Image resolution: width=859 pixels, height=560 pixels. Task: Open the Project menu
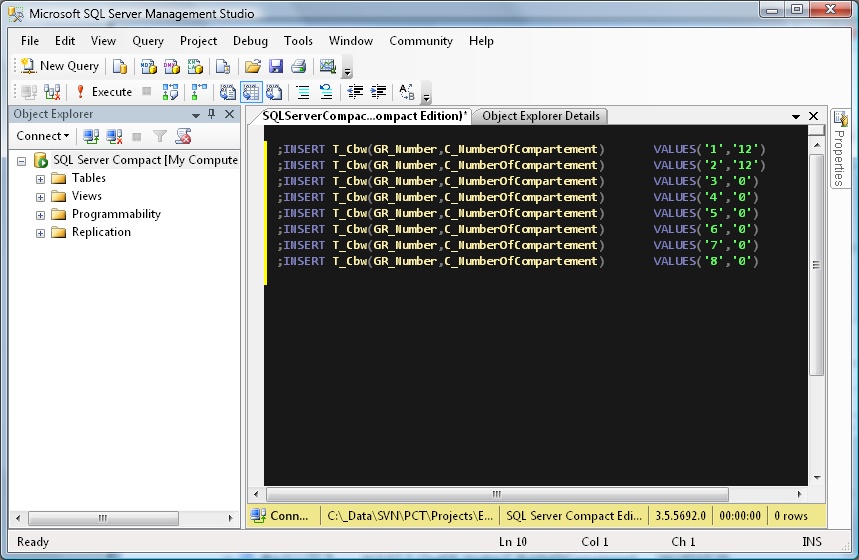click(x=198, y=41)
